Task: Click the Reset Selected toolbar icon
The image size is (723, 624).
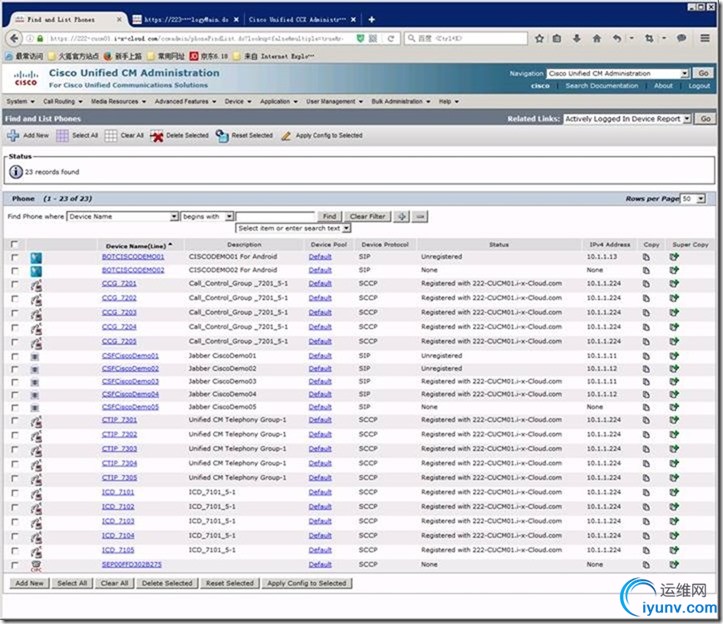Action: pos(222,135)
